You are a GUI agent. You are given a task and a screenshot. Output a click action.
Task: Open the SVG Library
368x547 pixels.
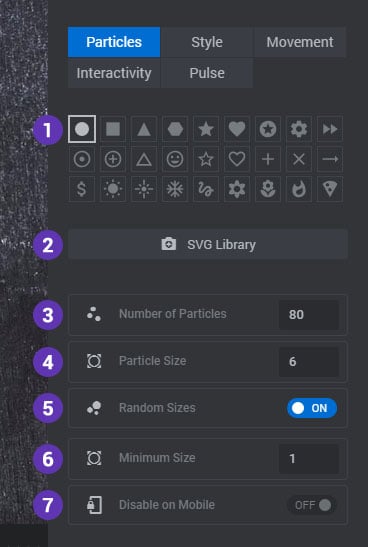208,244
